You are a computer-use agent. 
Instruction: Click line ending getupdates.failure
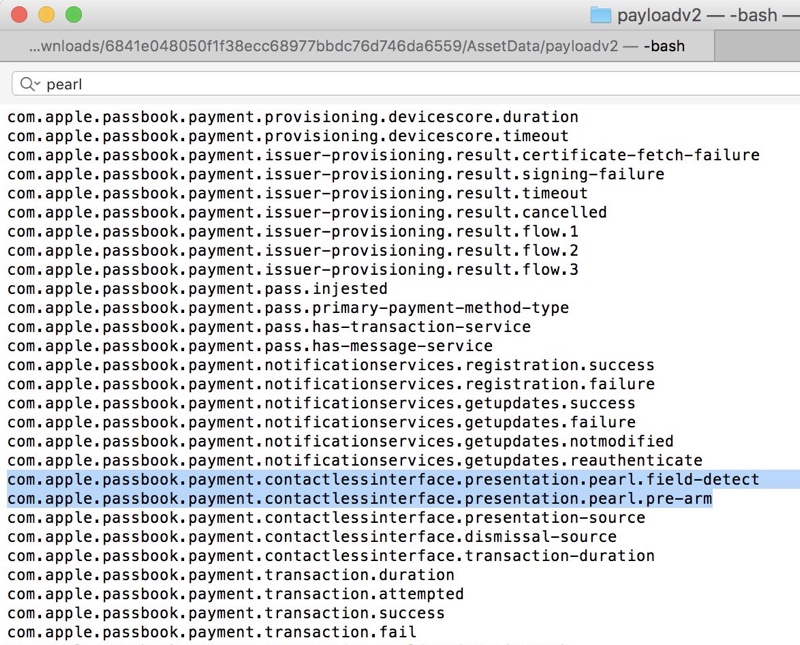[x=321, y=423]
